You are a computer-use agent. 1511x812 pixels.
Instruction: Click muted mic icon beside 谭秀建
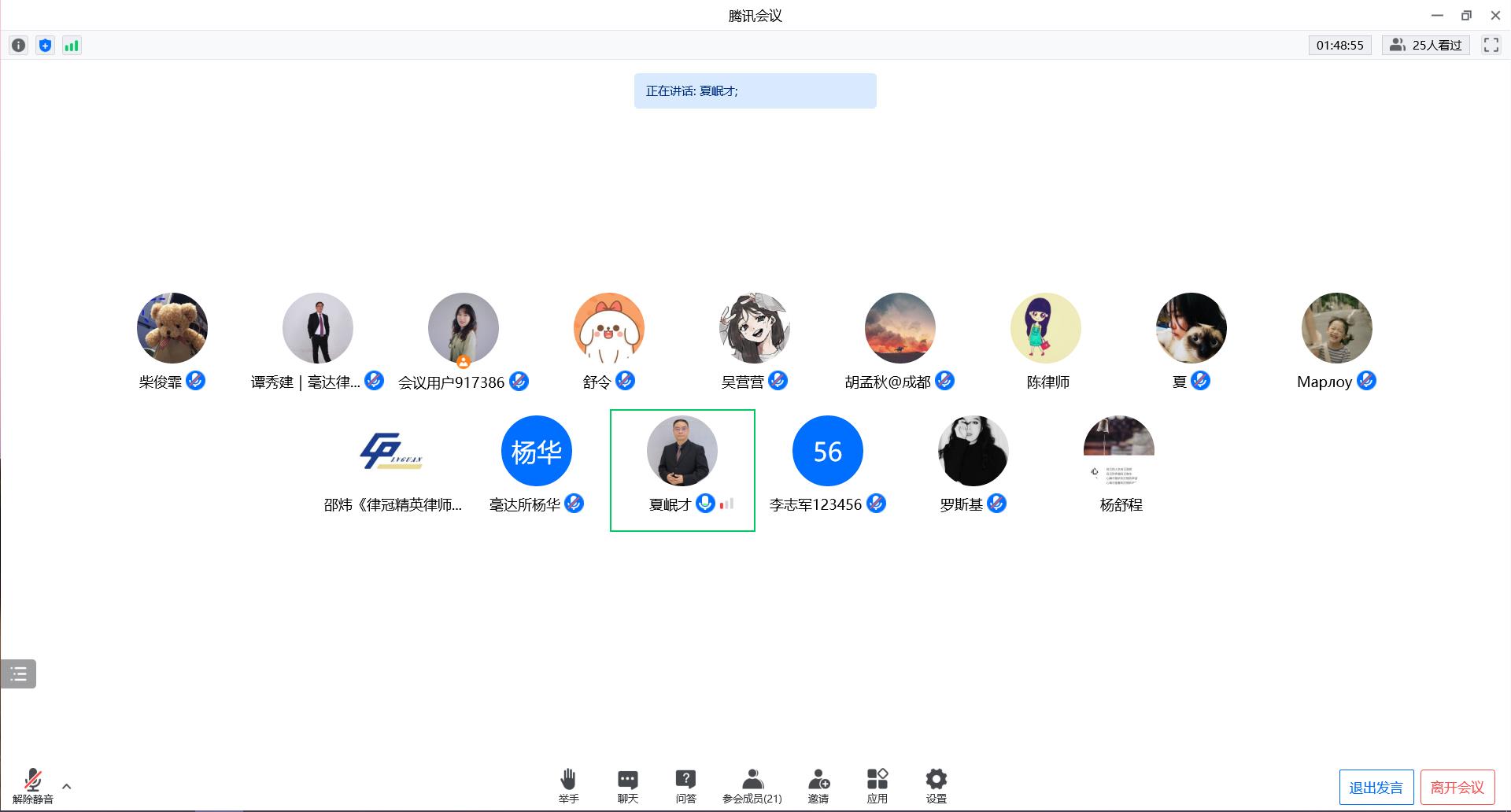(x=375, y=381)
